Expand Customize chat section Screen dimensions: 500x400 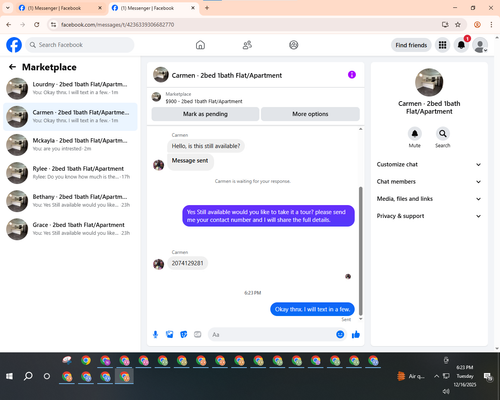(x=429, y=164)
